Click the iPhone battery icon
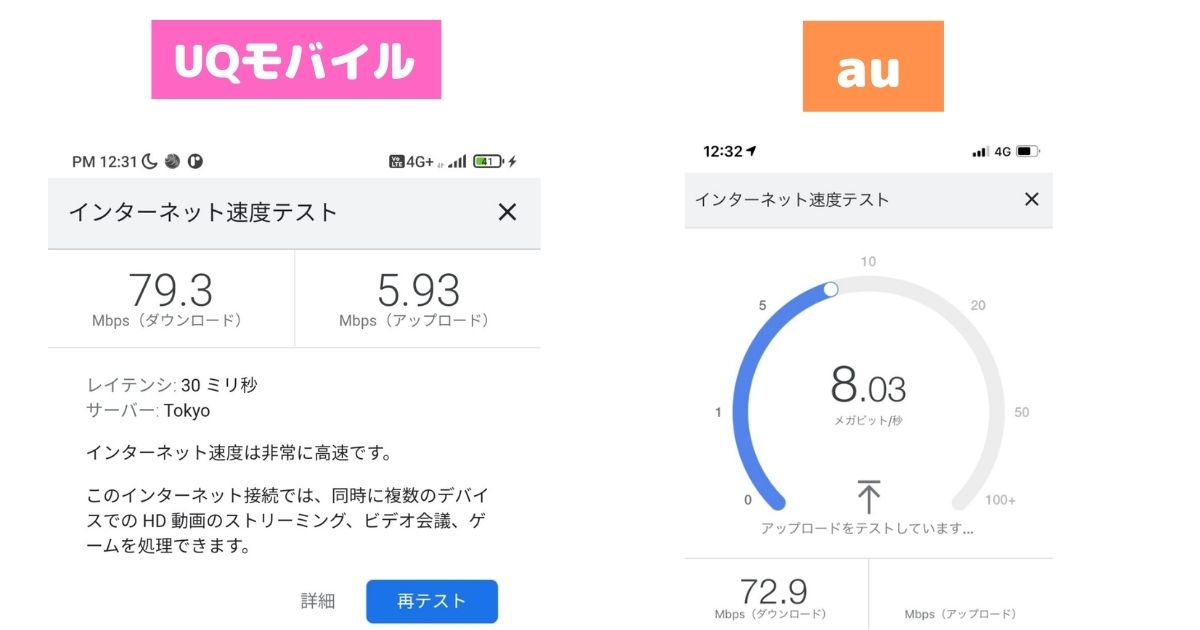 click(1028, 152)
